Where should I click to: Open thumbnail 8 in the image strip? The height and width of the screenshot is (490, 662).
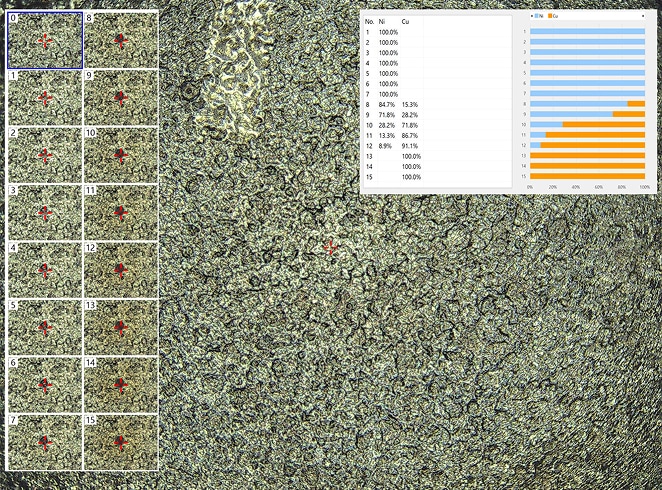coord(120,40)
